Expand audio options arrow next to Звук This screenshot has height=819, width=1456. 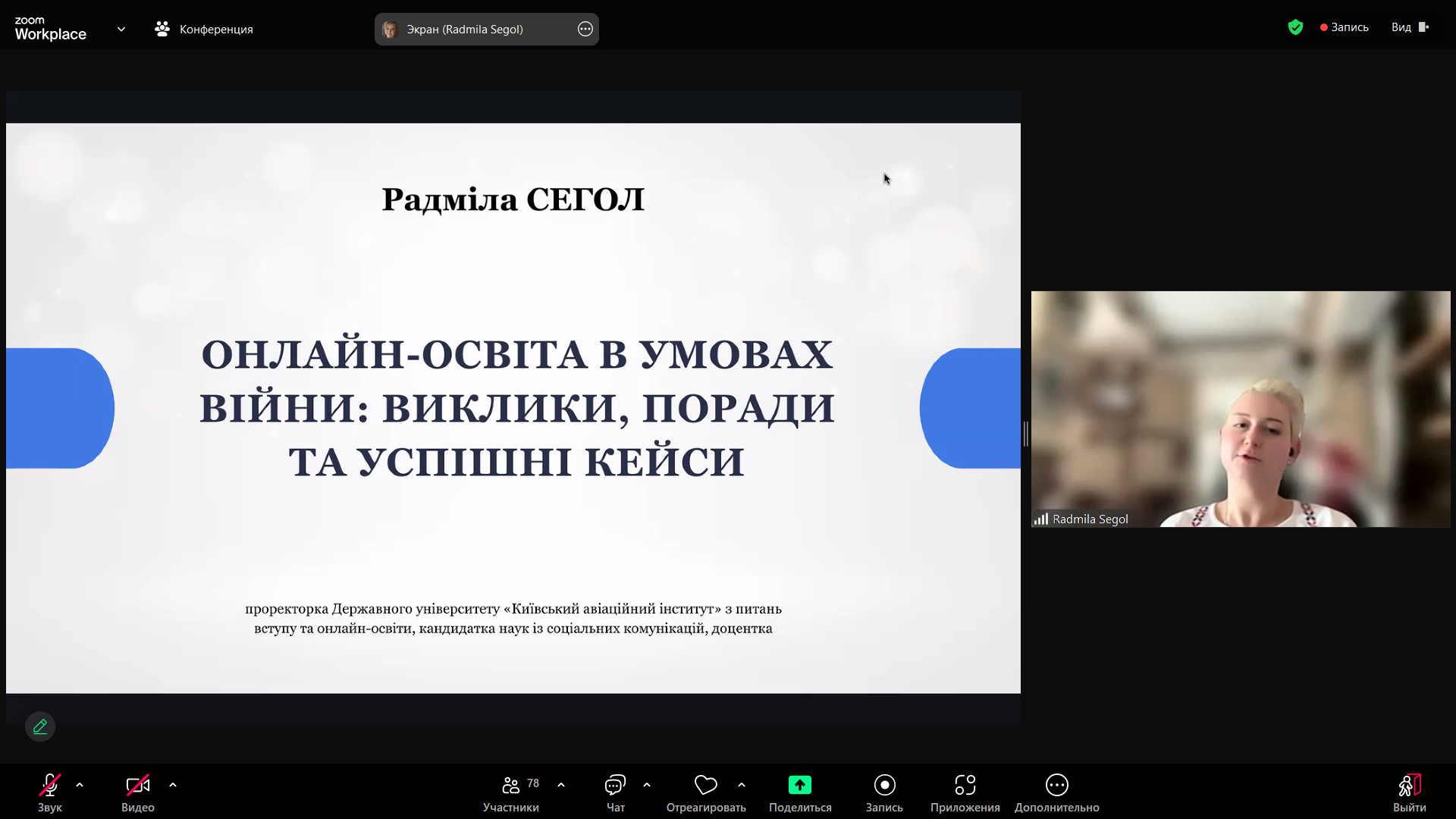tap(80, 785)
